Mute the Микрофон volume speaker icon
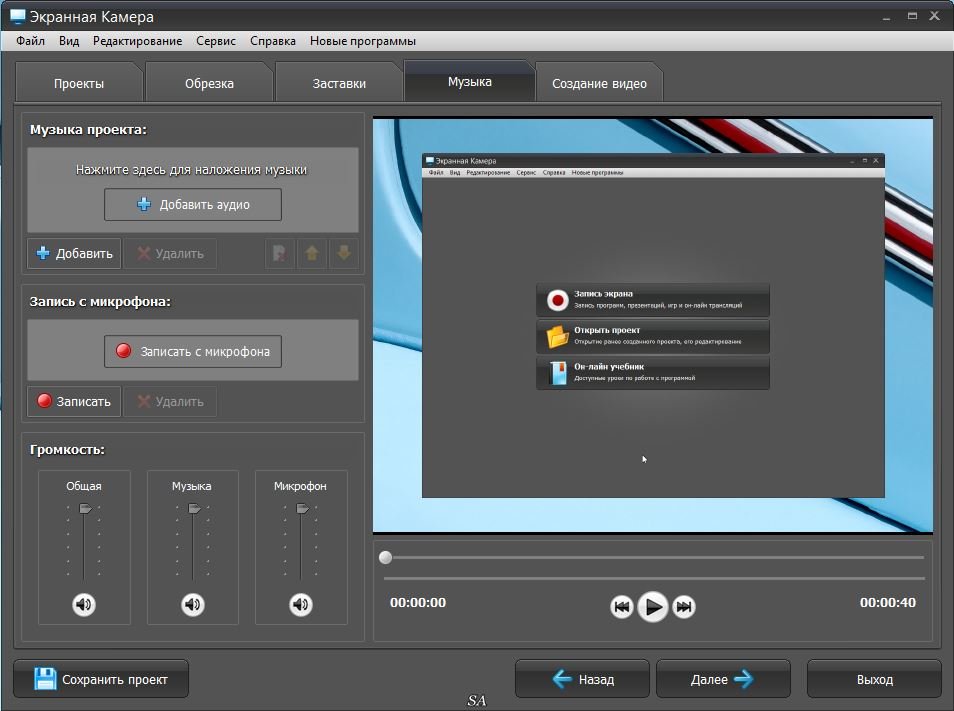This screenshot has width=954, height=711. (301, 604)
